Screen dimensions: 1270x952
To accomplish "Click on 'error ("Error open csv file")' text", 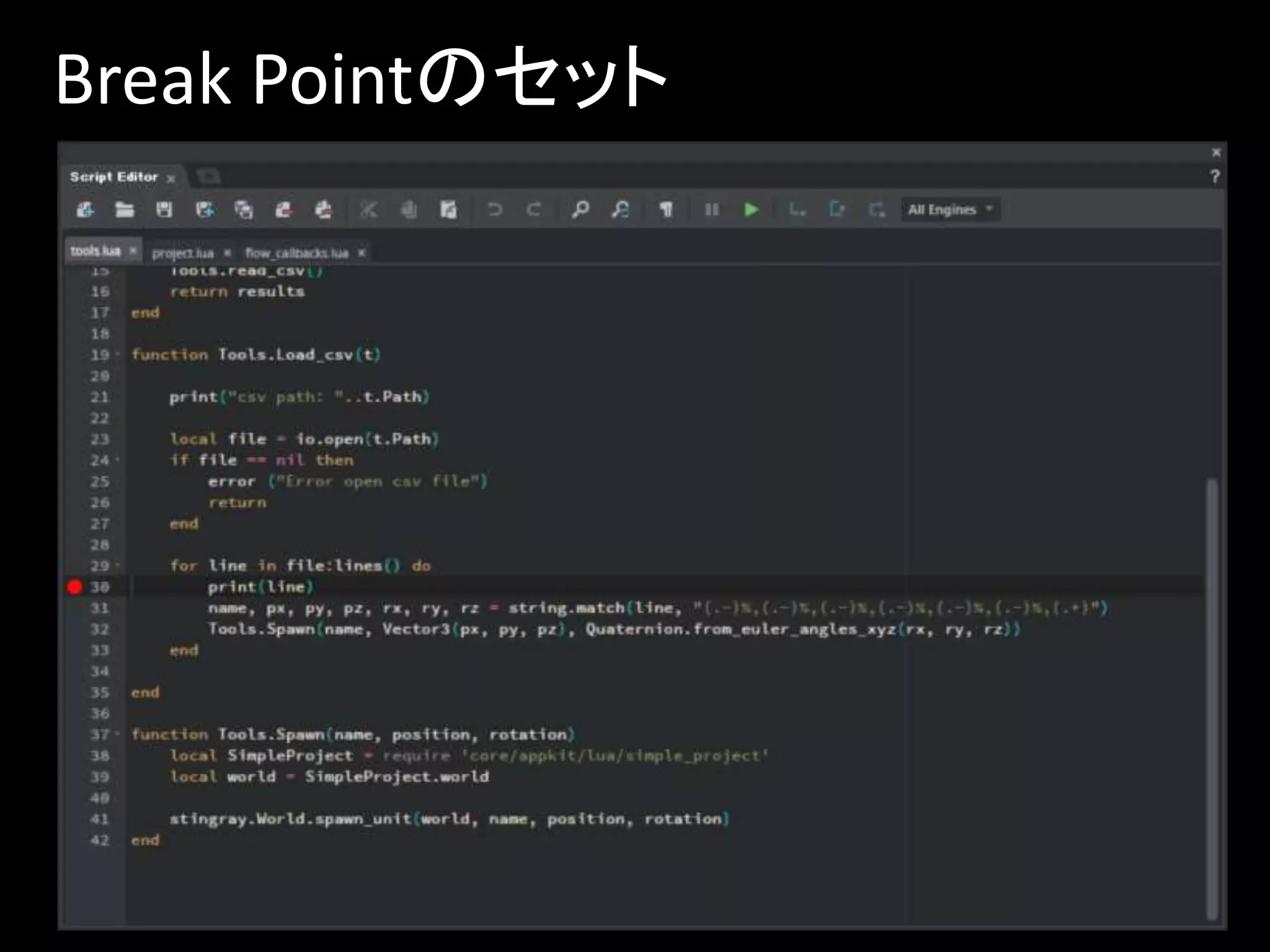I will (x=348, y=481).
